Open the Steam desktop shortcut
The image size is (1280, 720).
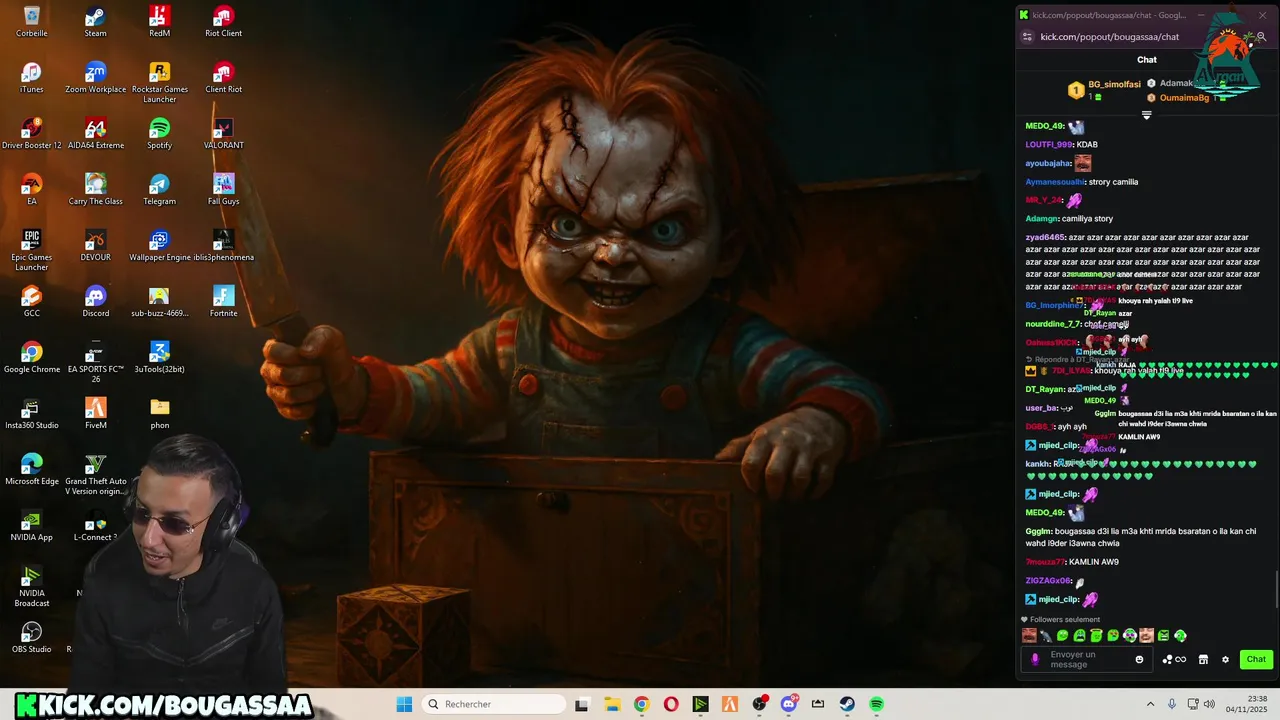click(95, 21)
